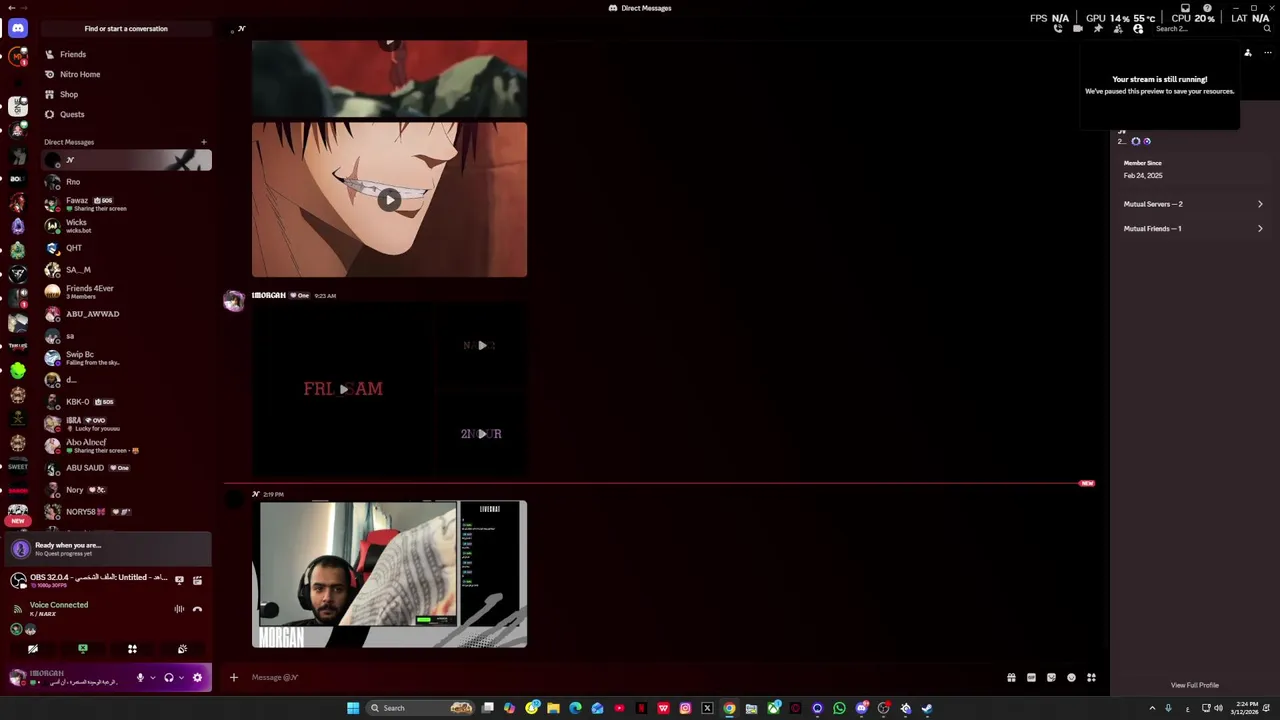Open Nitro Home in sidebar
Screen dimensions: 1280x720
point(126,74)
